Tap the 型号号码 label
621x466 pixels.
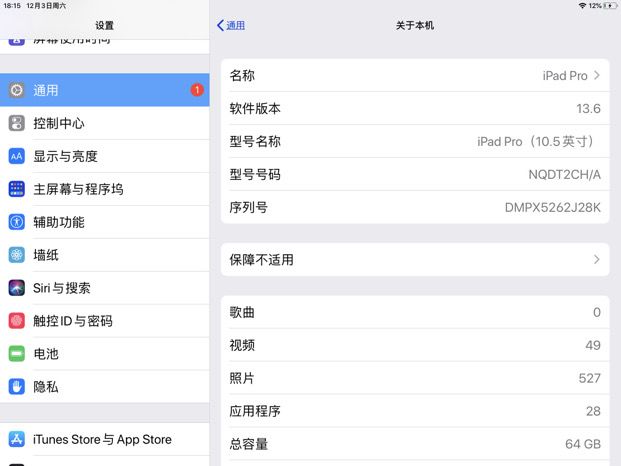(x=255, y=175)
